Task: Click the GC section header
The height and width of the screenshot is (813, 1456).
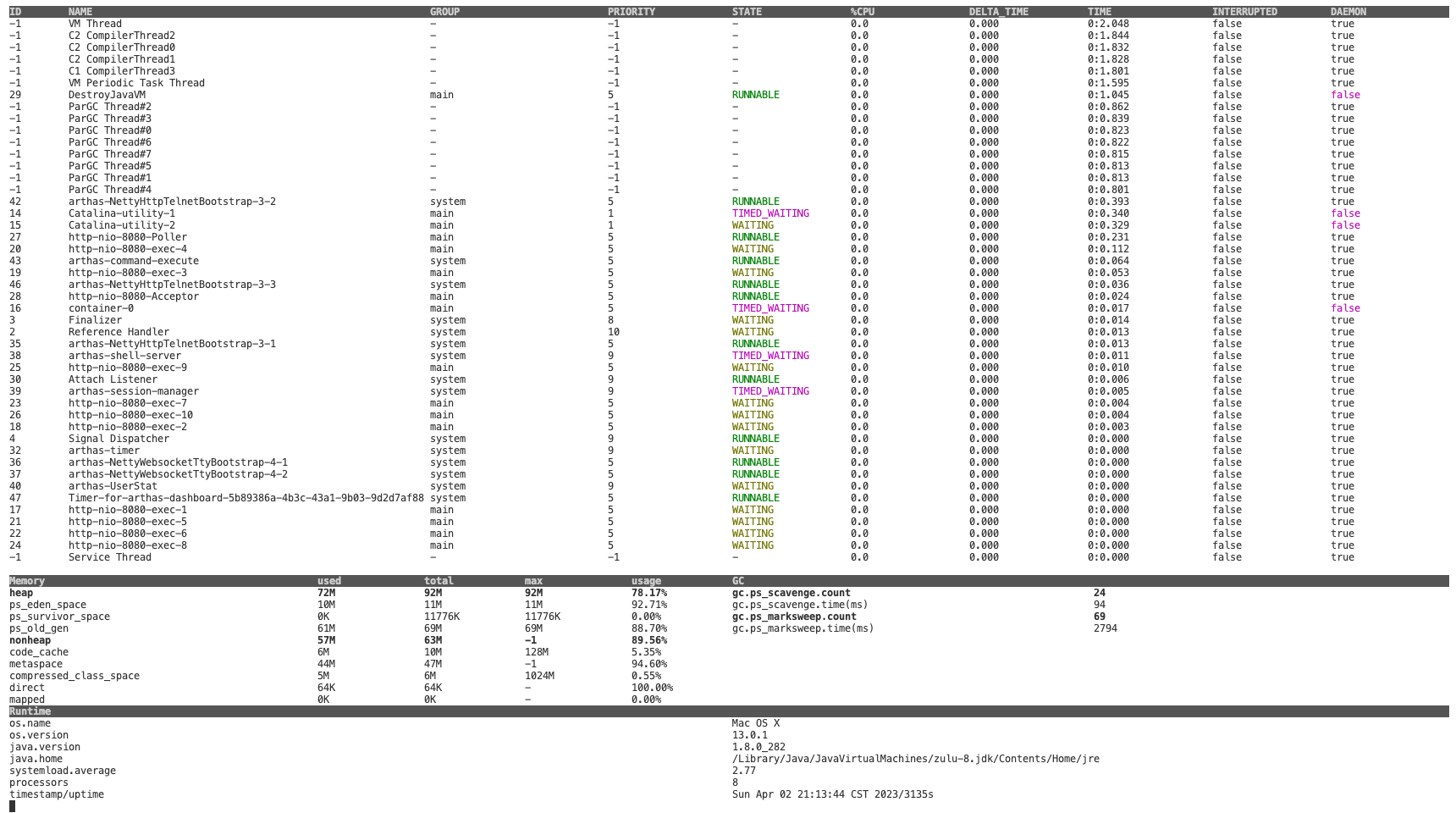Action: [x=738, y=581]
